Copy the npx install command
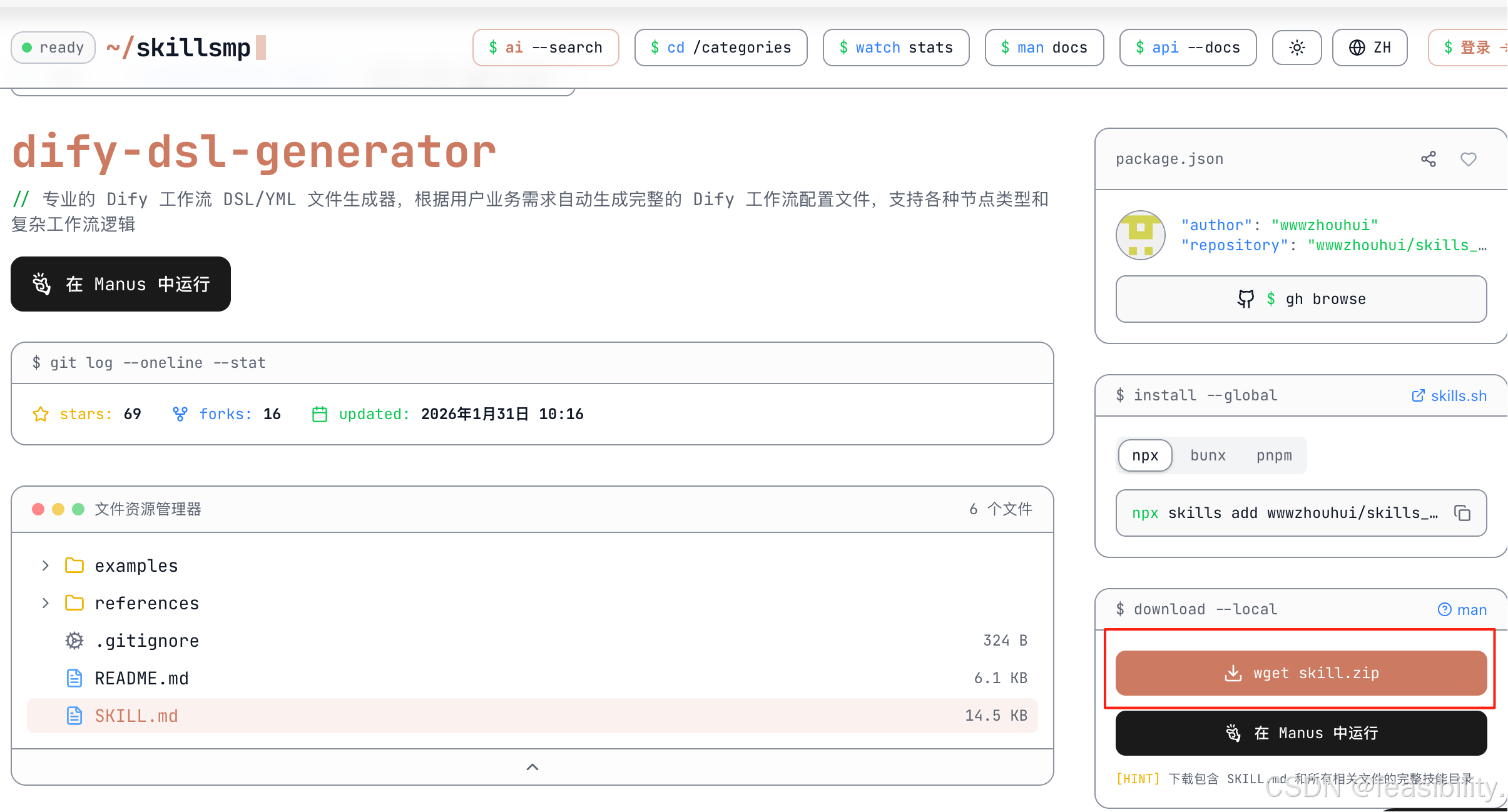Screen dimensions: 1508x812 tap(1462, 513)
